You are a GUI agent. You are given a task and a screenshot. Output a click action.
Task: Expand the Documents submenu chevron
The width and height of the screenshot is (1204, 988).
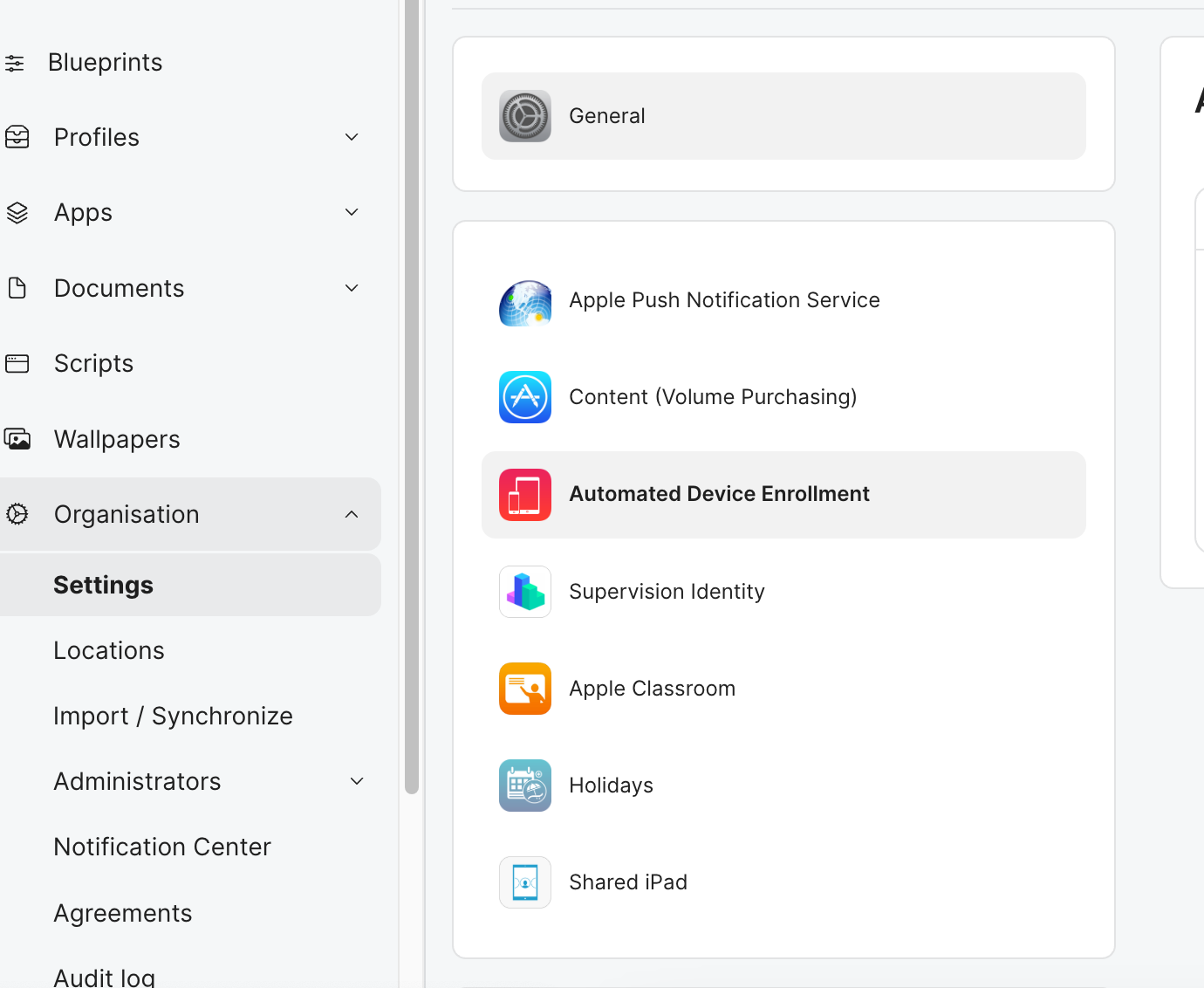coord(352,288)
